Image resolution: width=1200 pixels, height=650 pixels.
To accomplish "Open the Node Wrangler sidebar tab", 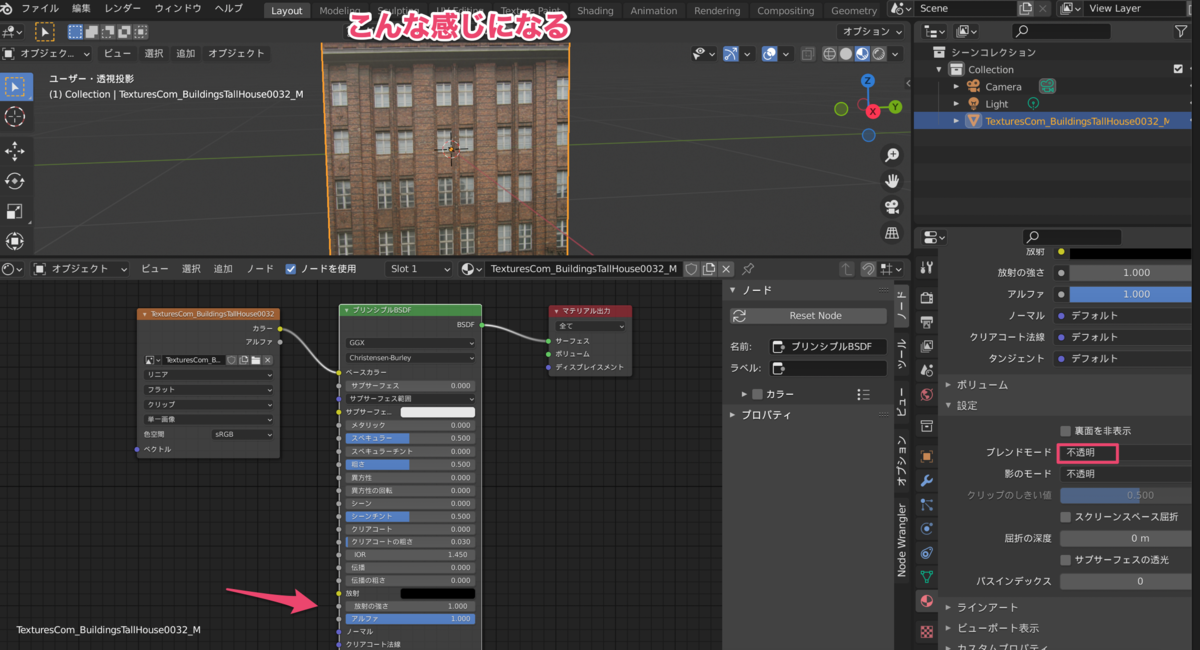I will 900,540.
